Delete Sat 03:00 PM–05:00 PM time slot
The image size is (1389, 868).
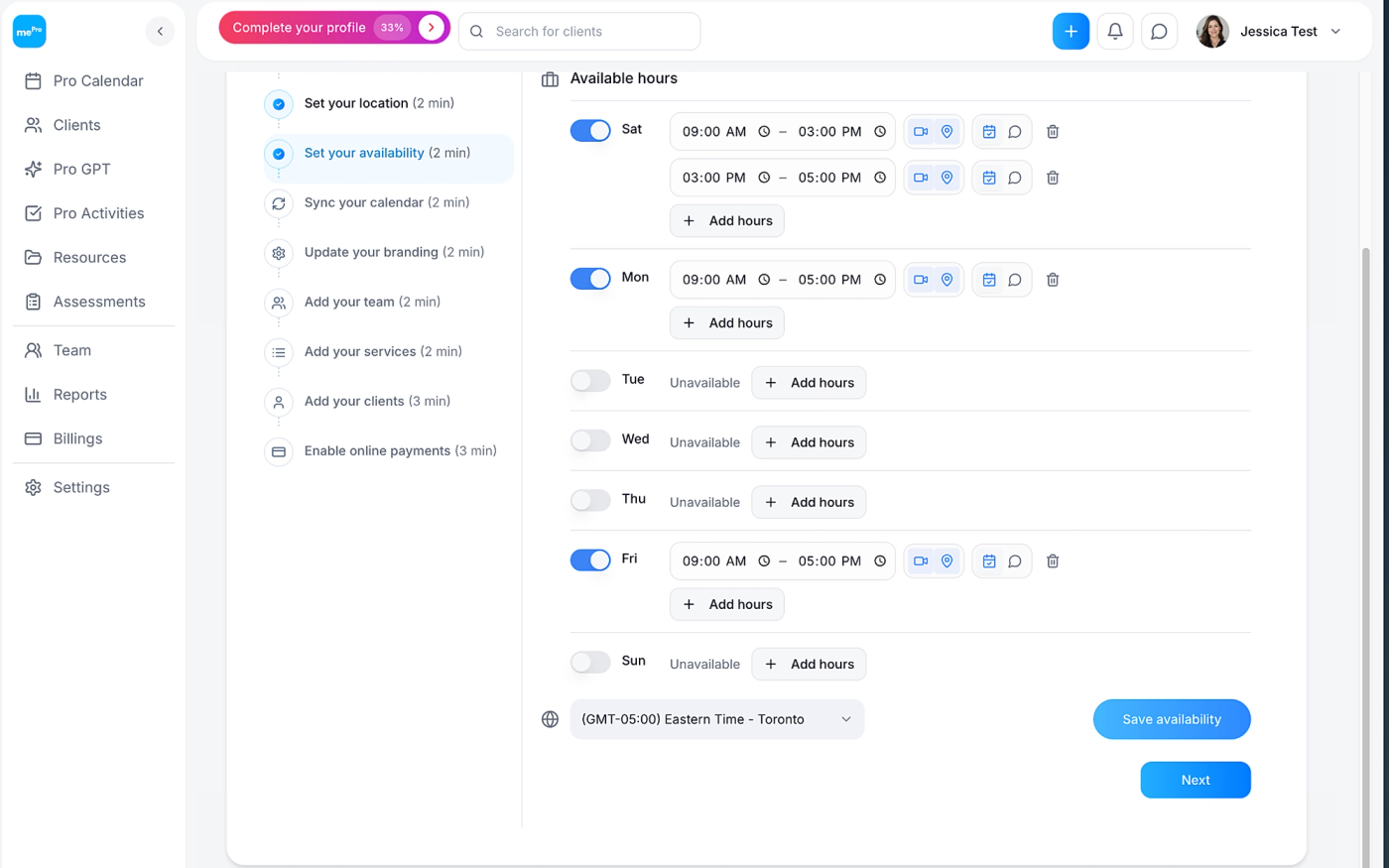1053,178
